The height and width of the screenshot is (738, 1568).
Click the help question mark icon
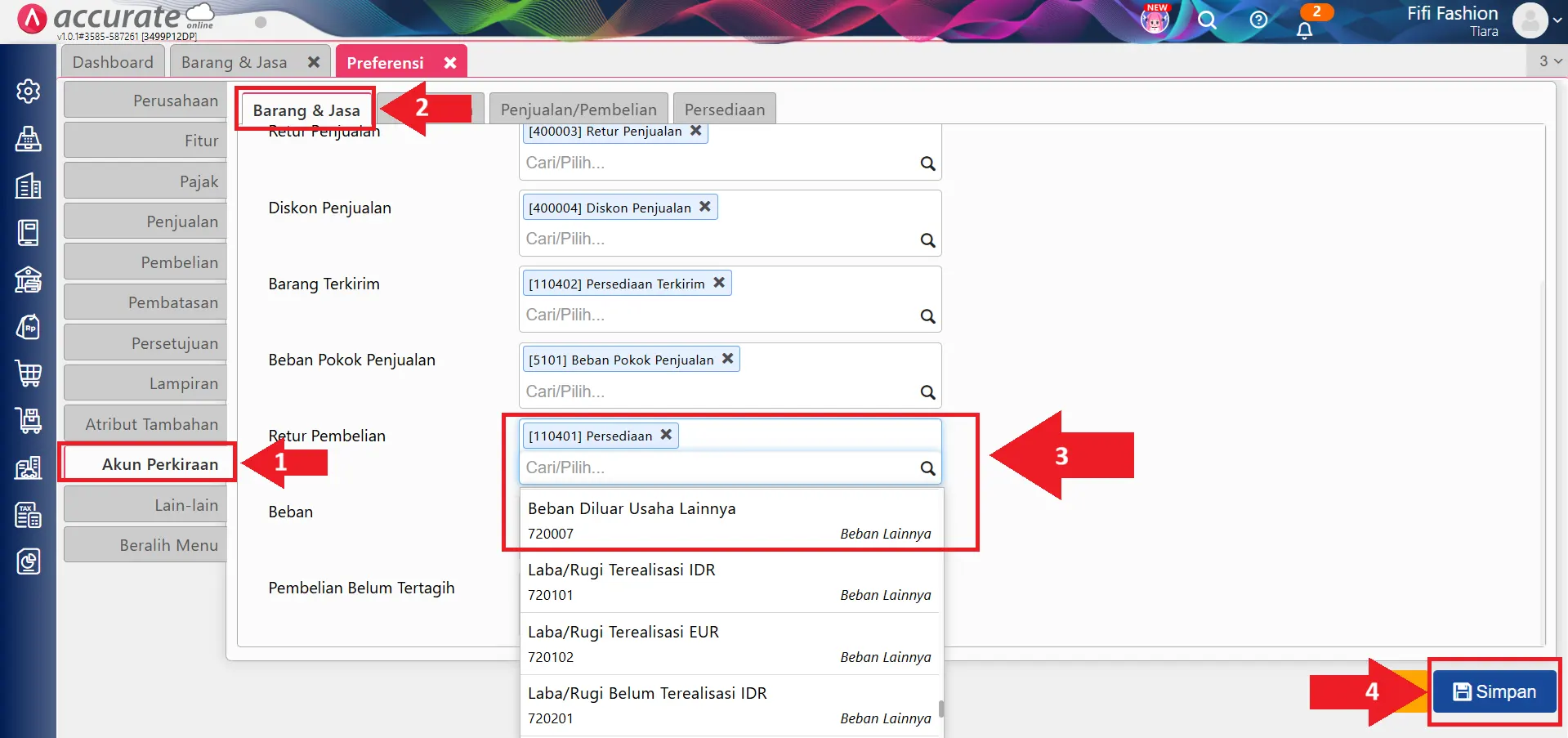[x=1258, y=20]
